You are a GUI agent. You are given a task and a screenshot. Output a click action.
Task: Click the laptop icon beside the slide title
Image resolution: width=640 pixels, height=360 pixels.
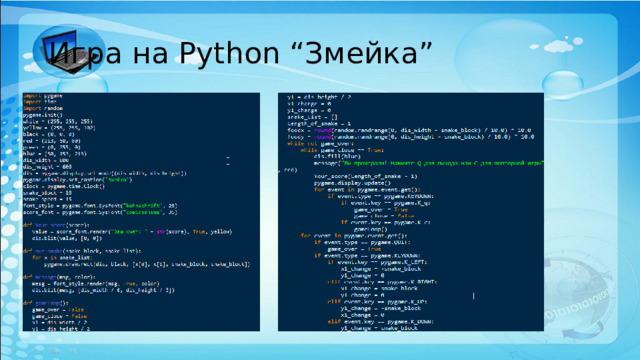click(69, 52)
